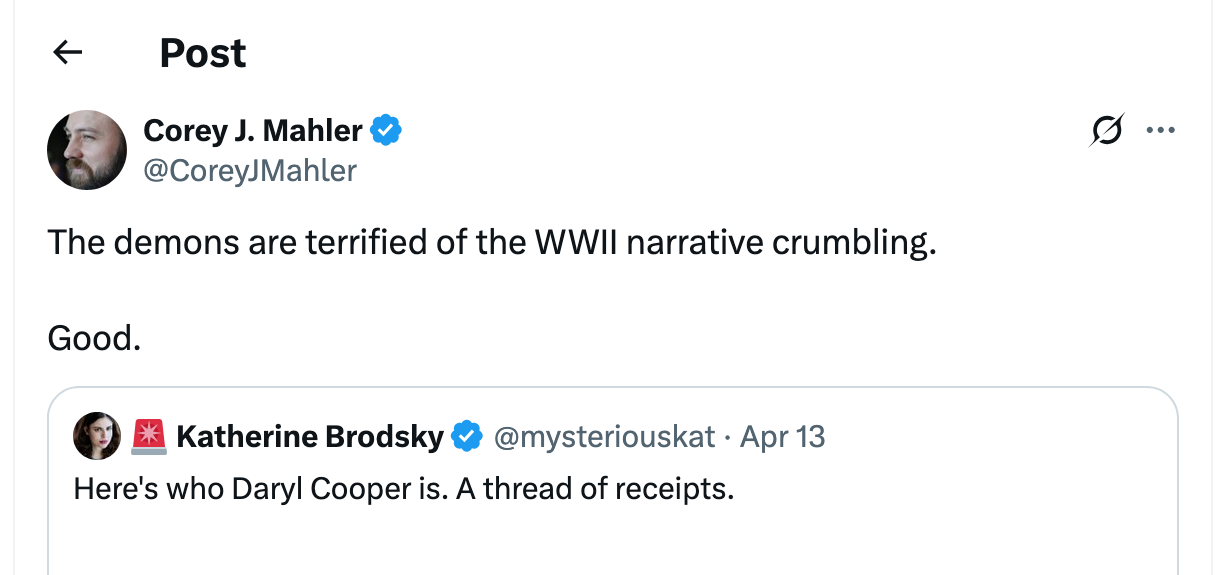Open the three-dot More options menu

tap(1161, 131)
